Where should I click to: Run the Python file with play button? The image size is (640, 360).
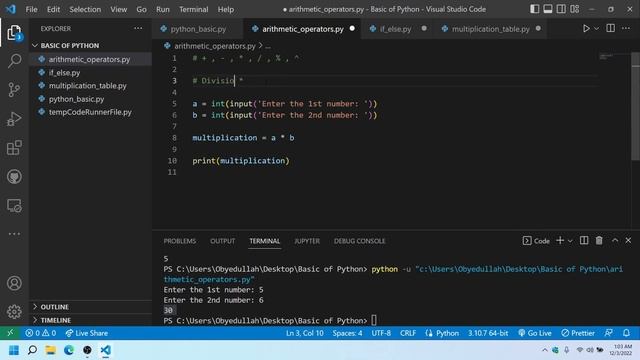(x=586, y=29)
